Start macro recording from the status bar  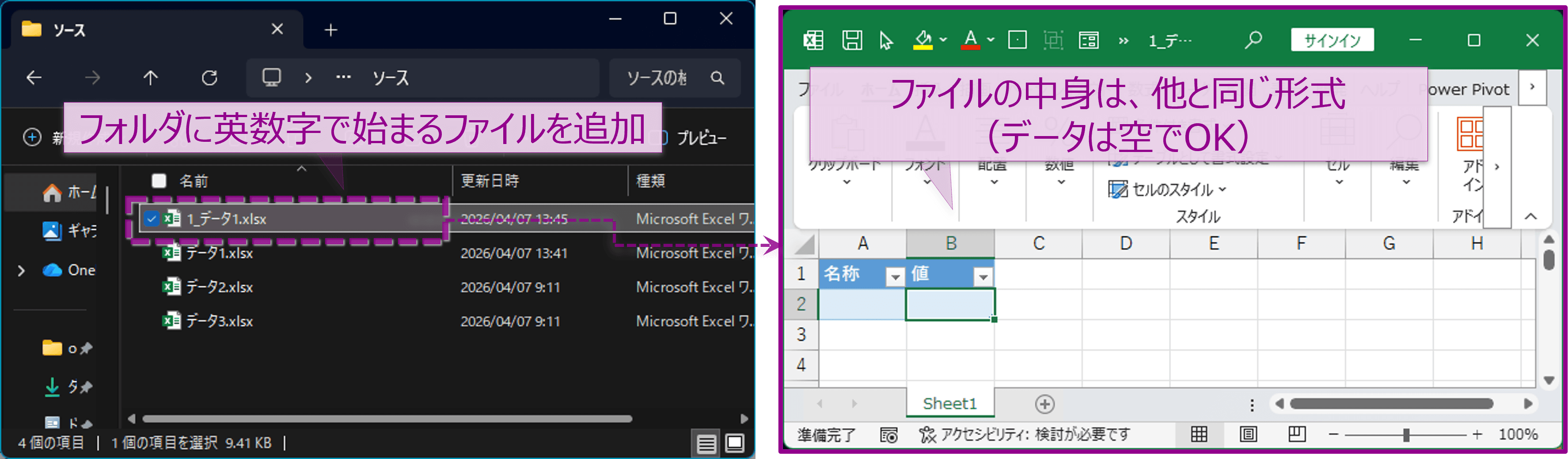(x=888, y=435)
